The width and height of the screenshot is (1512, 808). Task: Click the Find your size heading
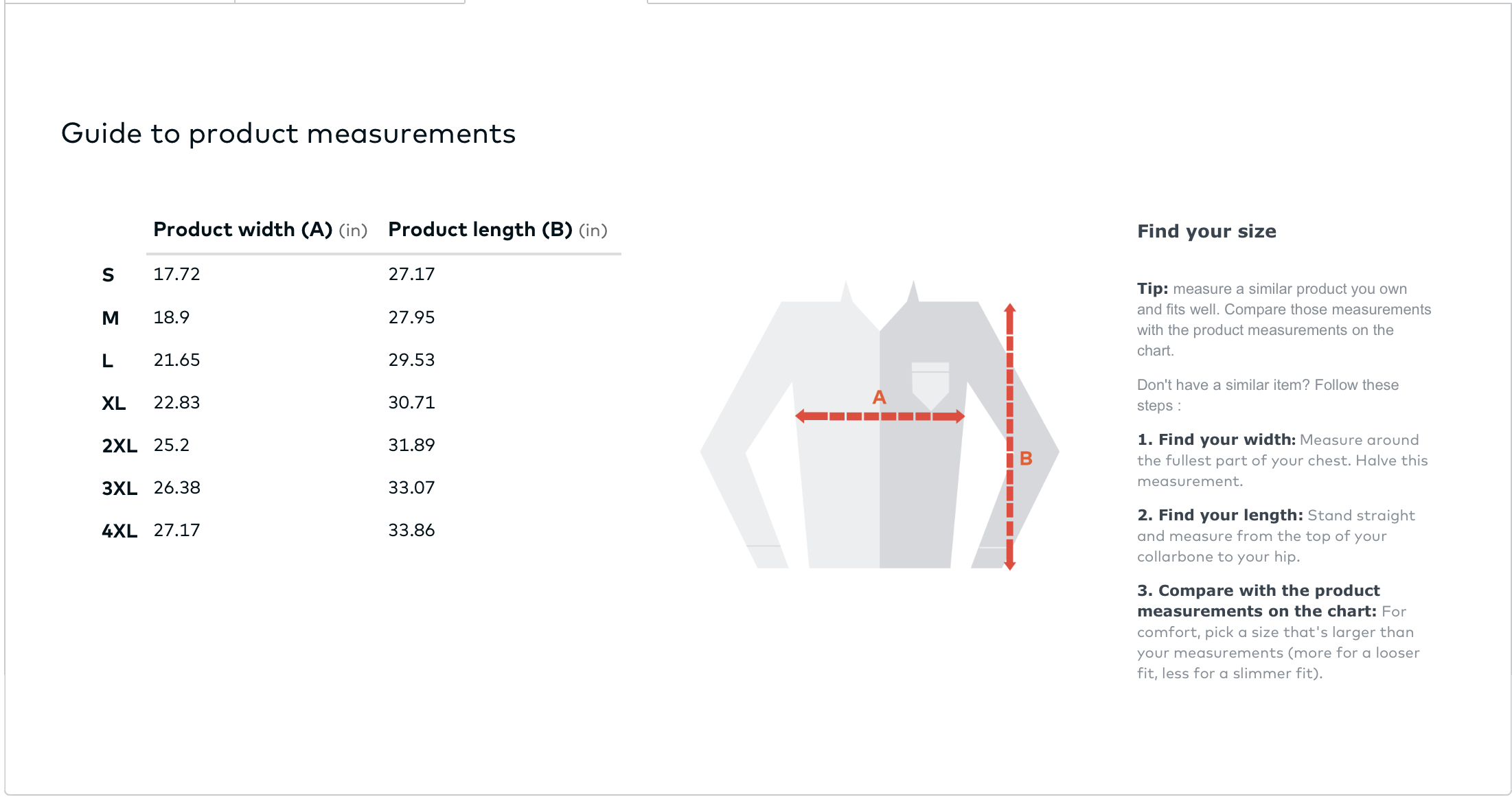coord(1206,231)
